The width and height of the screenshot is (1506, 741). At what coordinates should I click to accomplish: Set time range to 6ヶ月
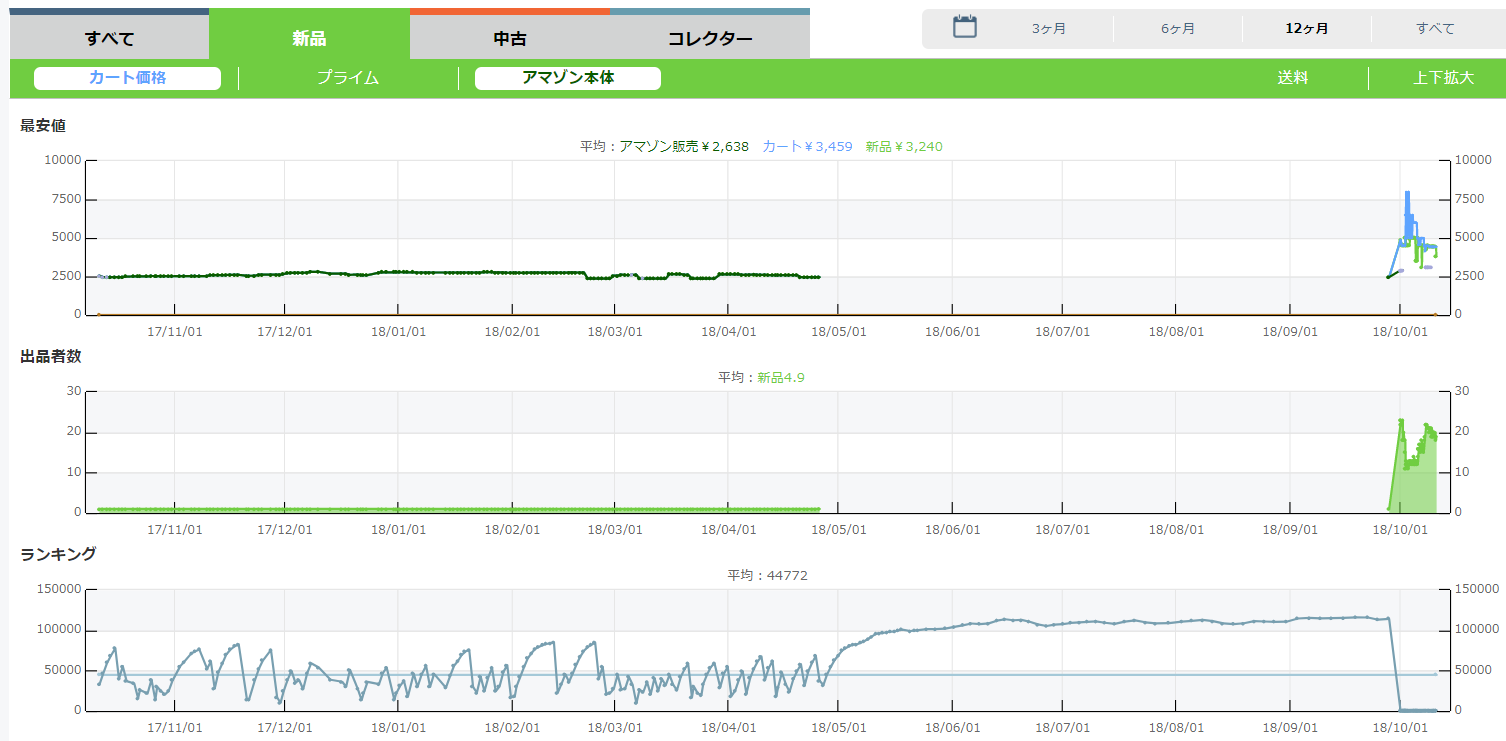click(1178, 29)
